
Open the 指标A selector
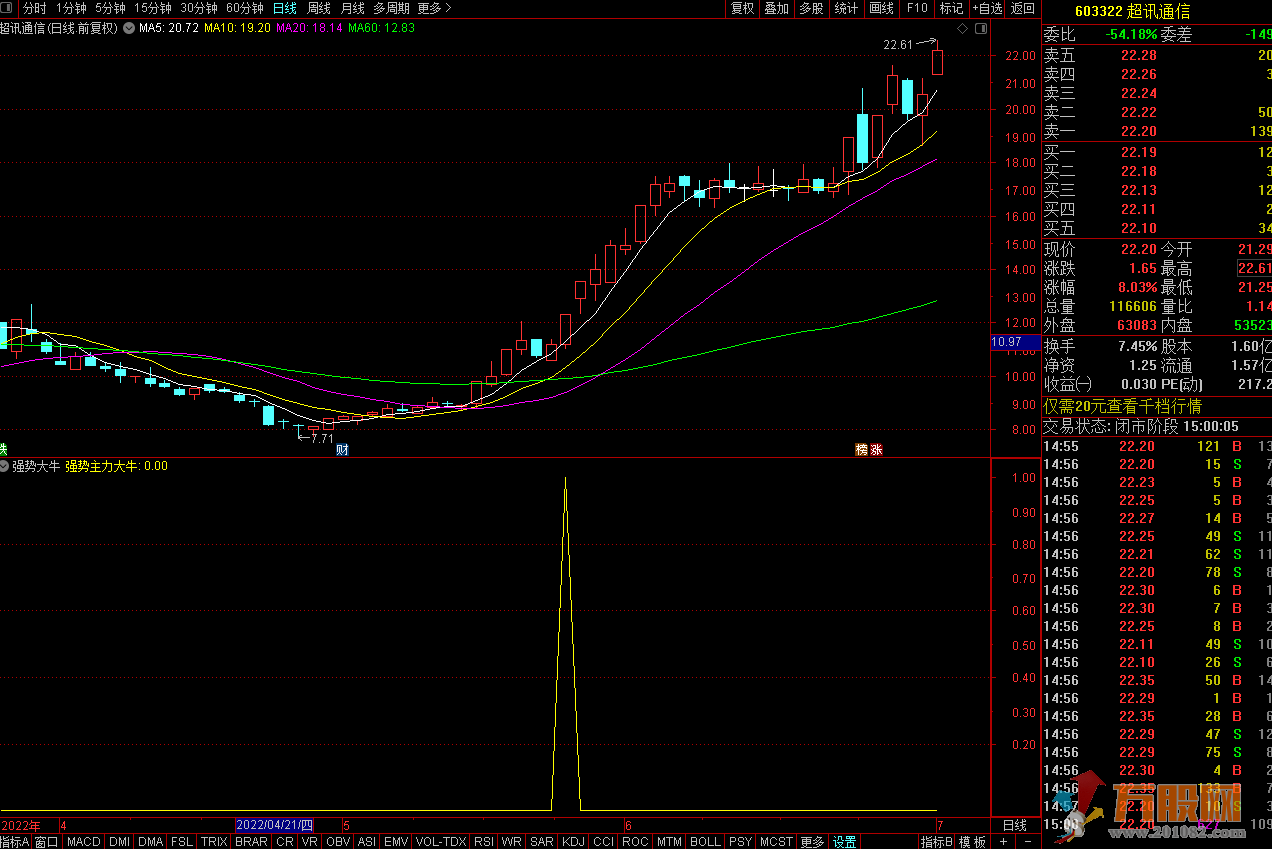(x=15, y=842)
